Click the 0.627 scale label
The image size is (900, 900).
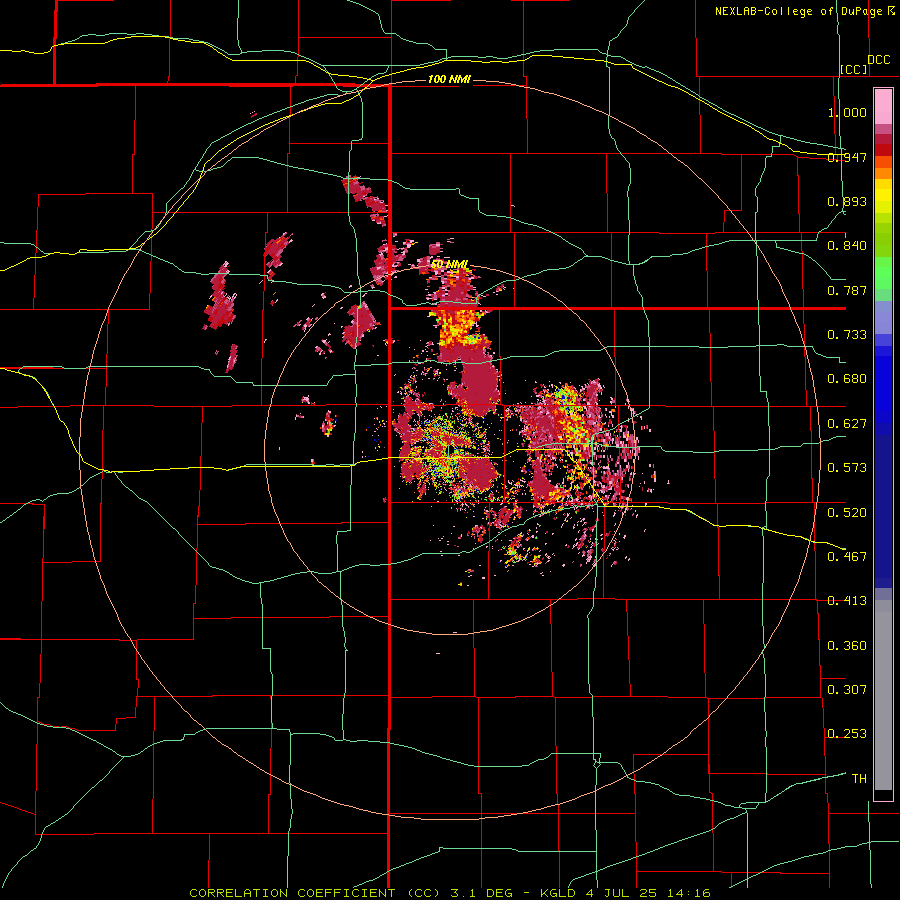tap(847, 424)
